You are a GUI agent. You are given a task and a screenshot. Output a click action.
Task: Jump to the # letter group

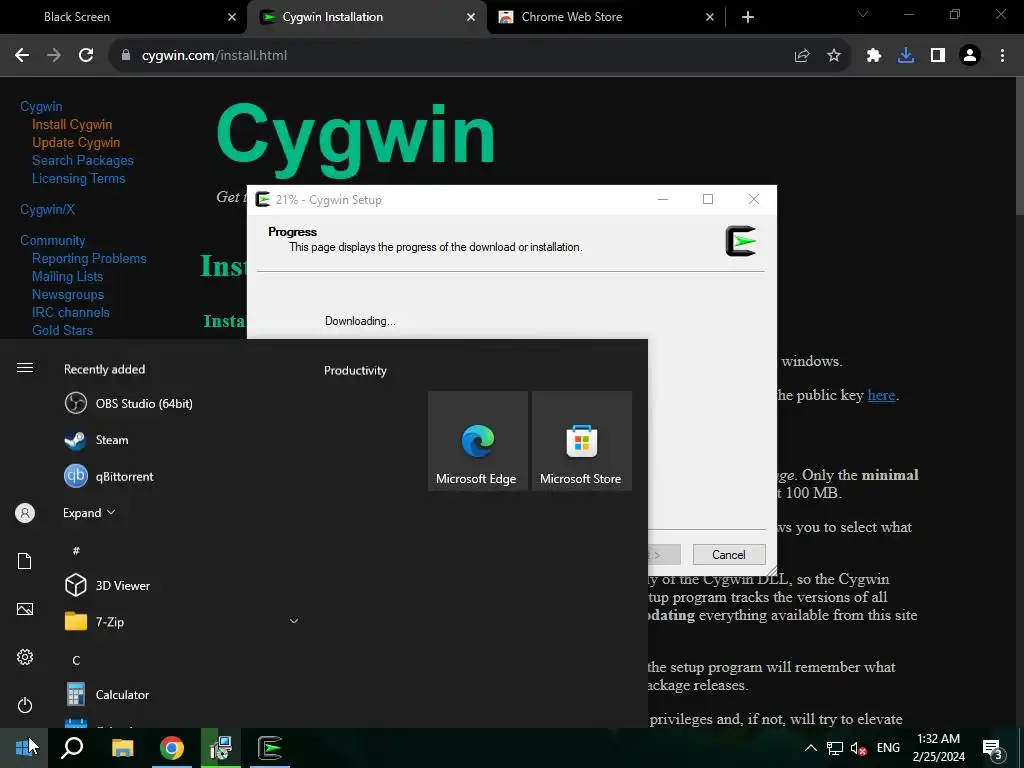click(76, 551)
